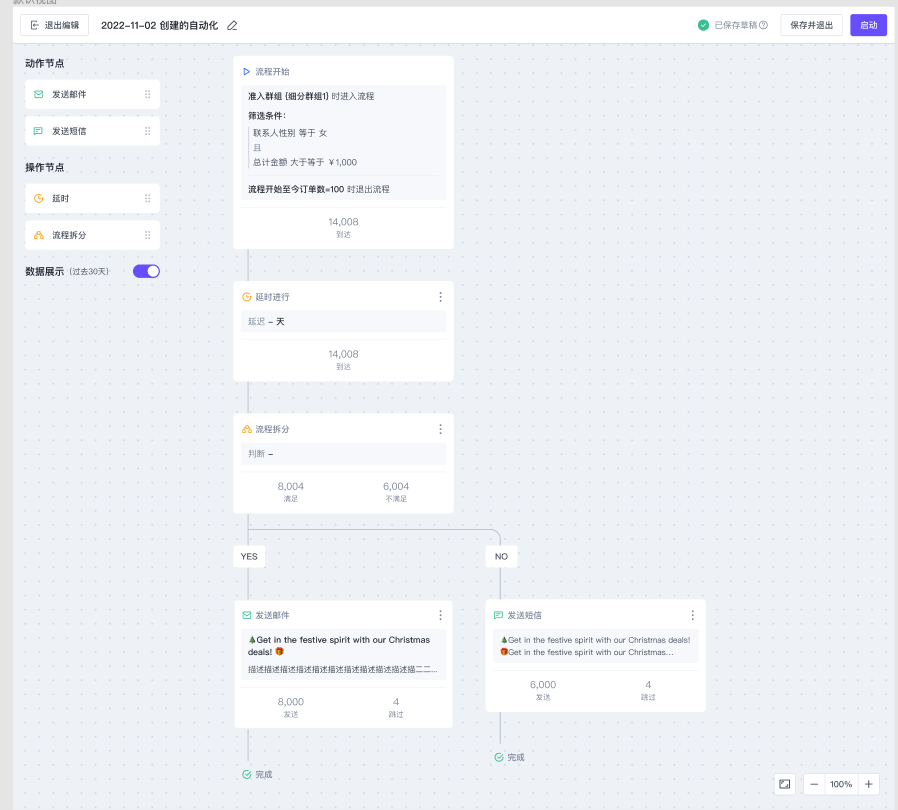Select the NO branch label
The image size is (898, 810).
(x=501, y=556)
